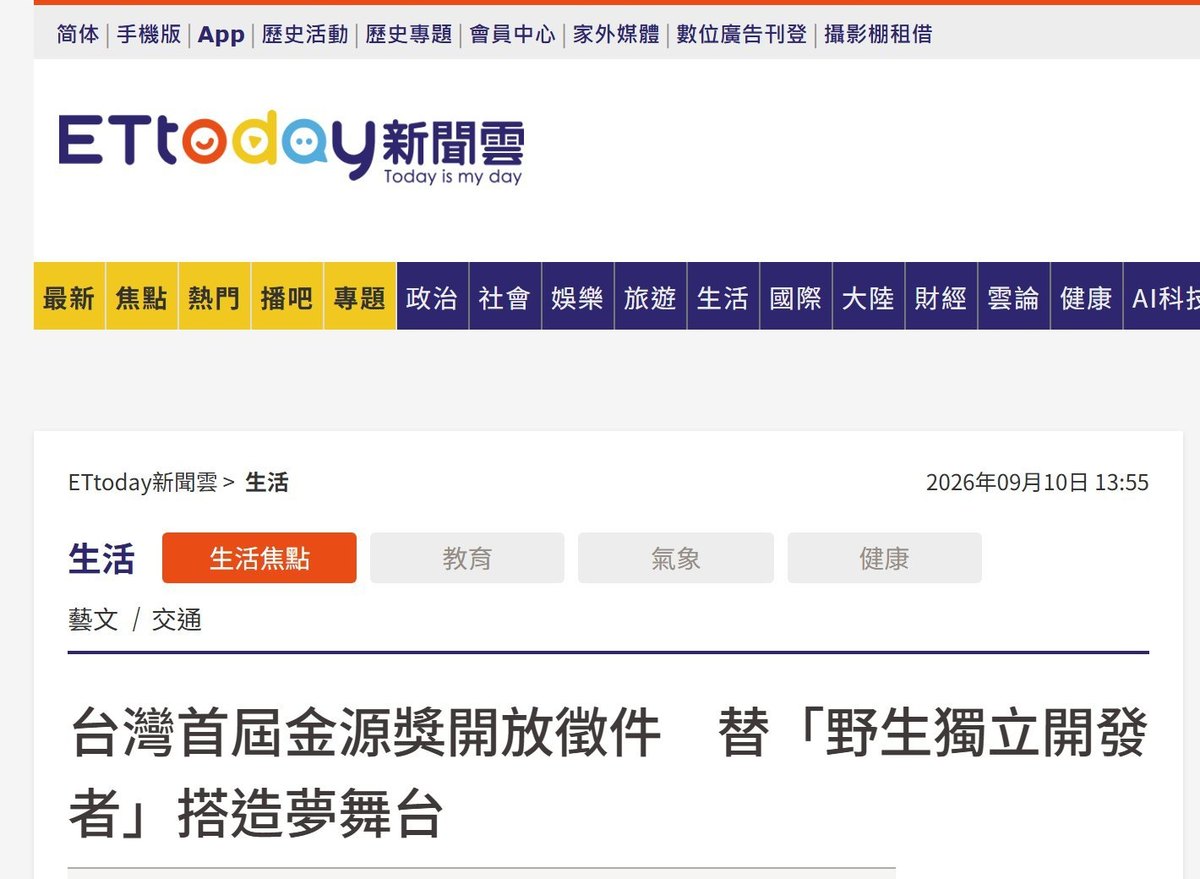The width and height of the screenshot is (1200, 879).
Task: Open the App link in top bar
Action: (x=221, y=34)
